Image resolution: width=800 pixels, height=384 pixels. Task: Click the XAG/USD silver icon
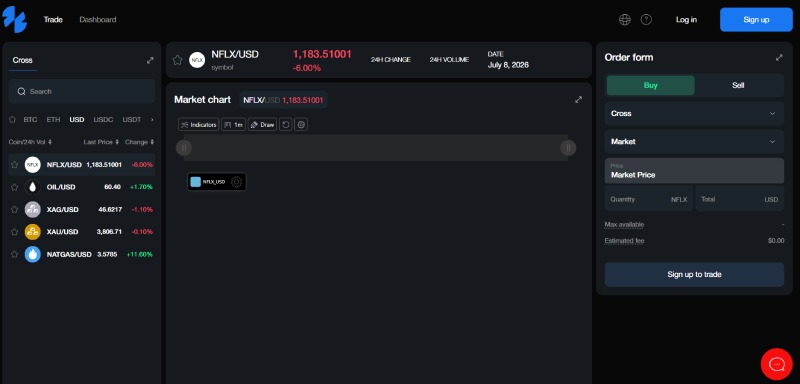(33, 210)
